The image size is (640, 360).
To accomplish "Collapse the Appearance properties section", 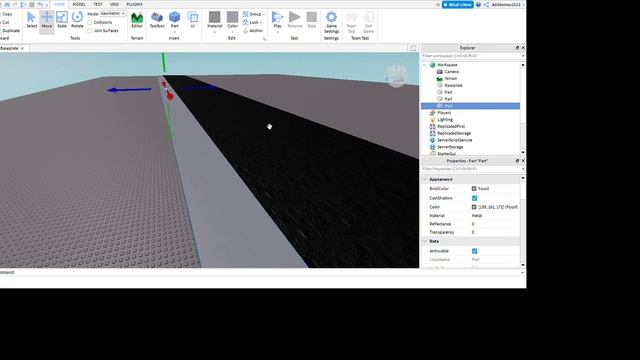I will (425, 179).
